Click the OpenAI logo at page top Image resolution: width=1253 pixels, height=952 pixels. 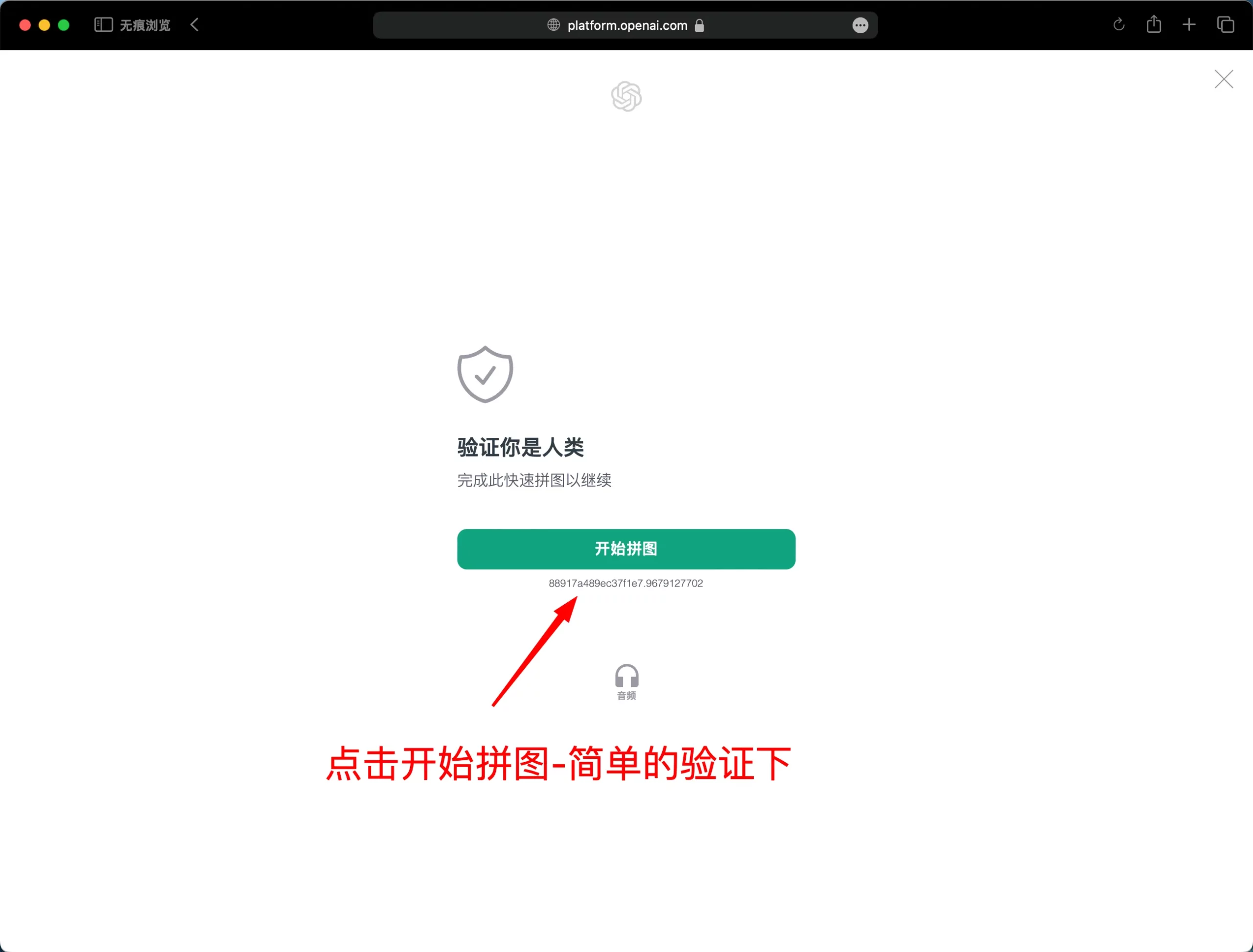point(626,96)
